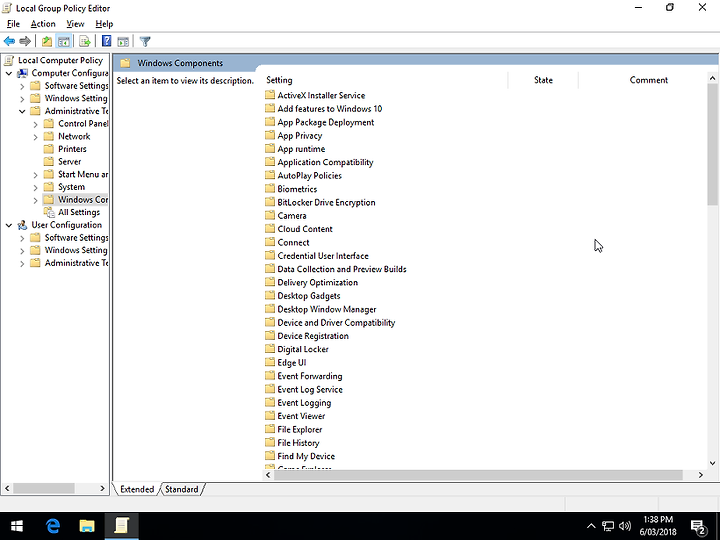This screenshot has width=720, height=540.
Task: Expand the Network tree node
Action: [x=35, y=136]
